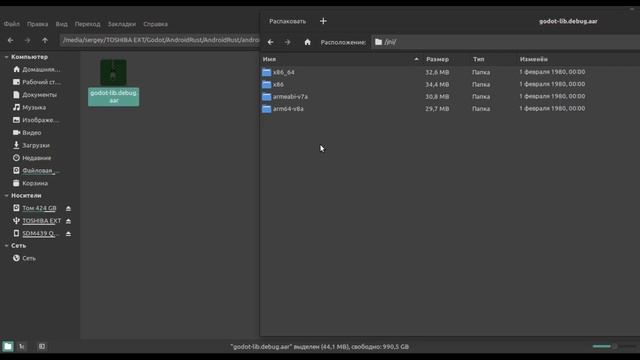Open Музыка in sidebar
This screenshot has height=360, width=640.
coord(29,107)
